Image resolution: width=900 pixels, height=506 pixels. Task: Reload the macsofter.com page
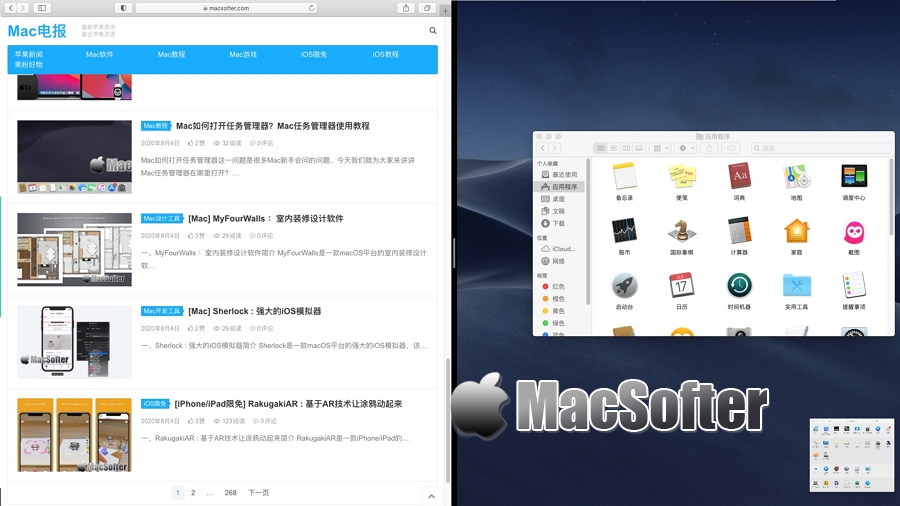tap(311, 8)
